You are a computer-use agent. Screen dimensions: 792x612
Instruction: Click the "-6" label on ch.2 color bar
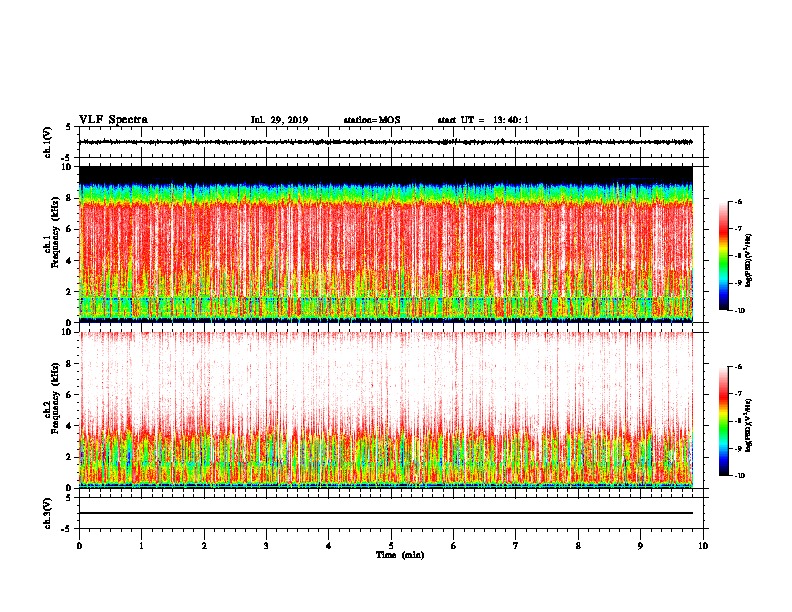click(x=738, y=367)
